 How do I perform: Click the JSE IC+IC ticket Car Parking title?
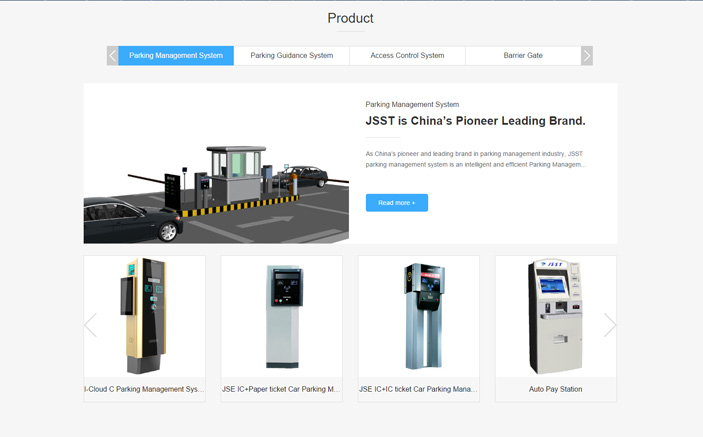(418, 389)
